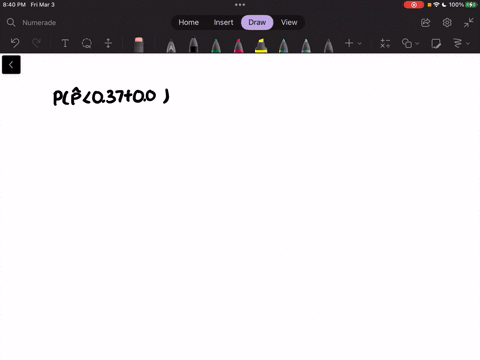Undo the last stroke
Screen dimensions: 480x360
15,43
